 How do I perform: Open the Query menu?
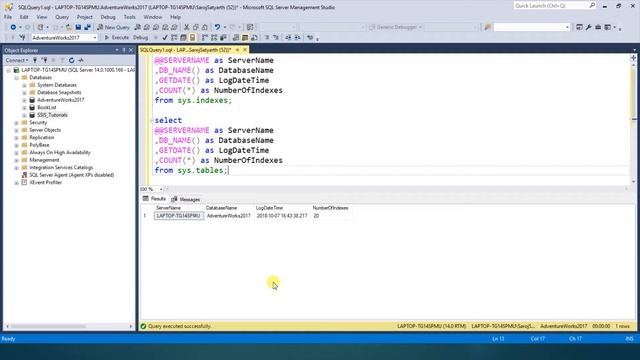[62, 17]
